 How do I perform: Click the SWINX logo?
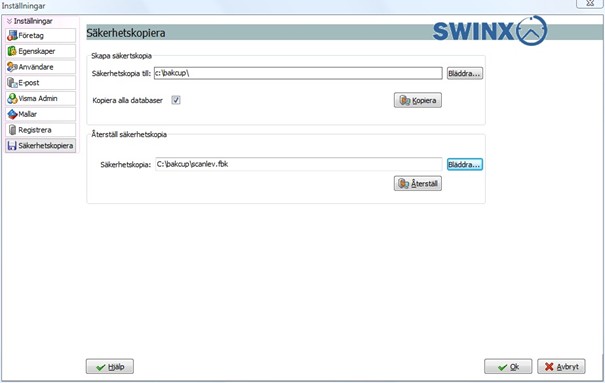(490, 30)
